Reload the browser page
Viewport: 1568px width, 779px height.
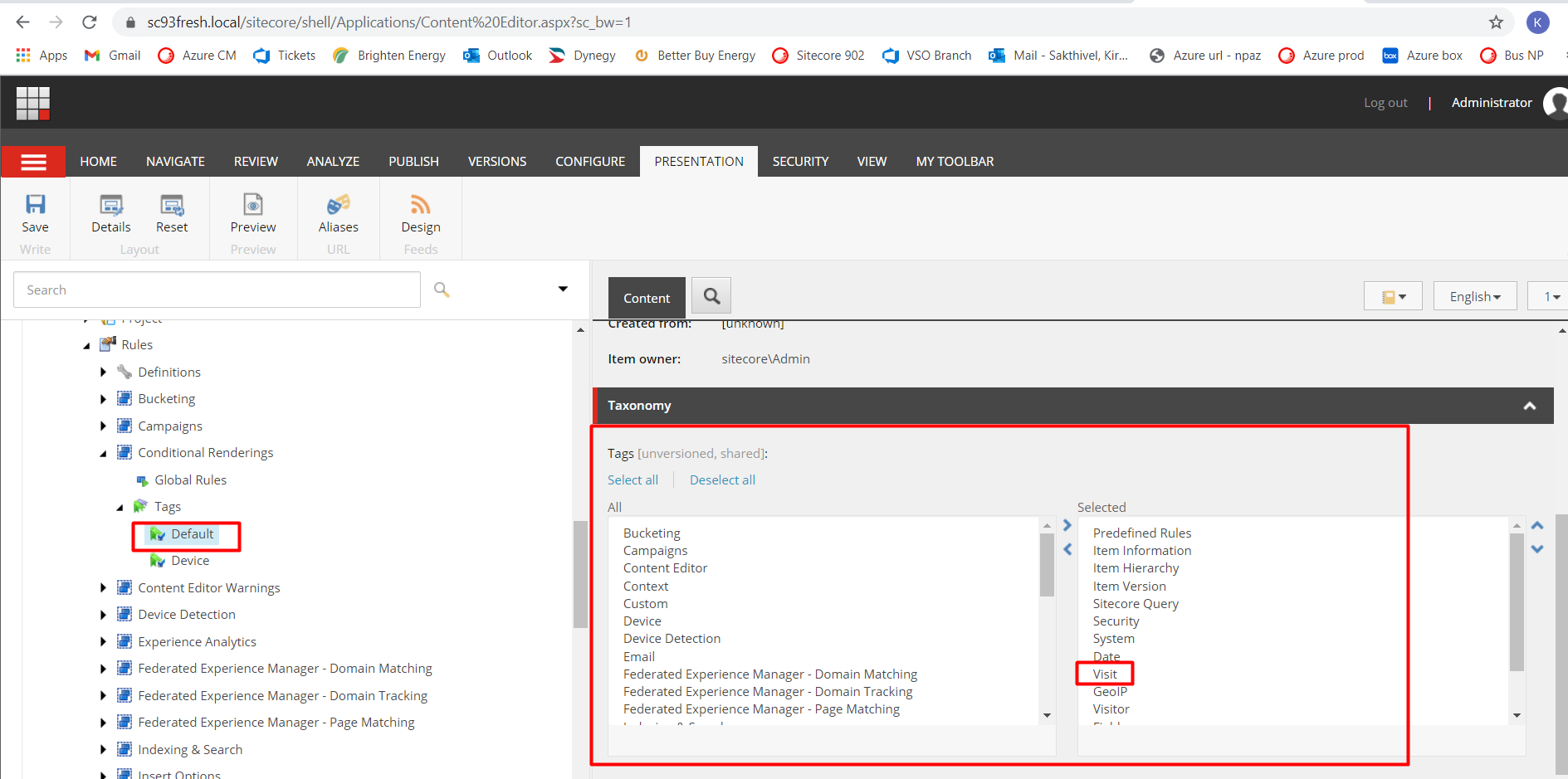click(90, 22)
